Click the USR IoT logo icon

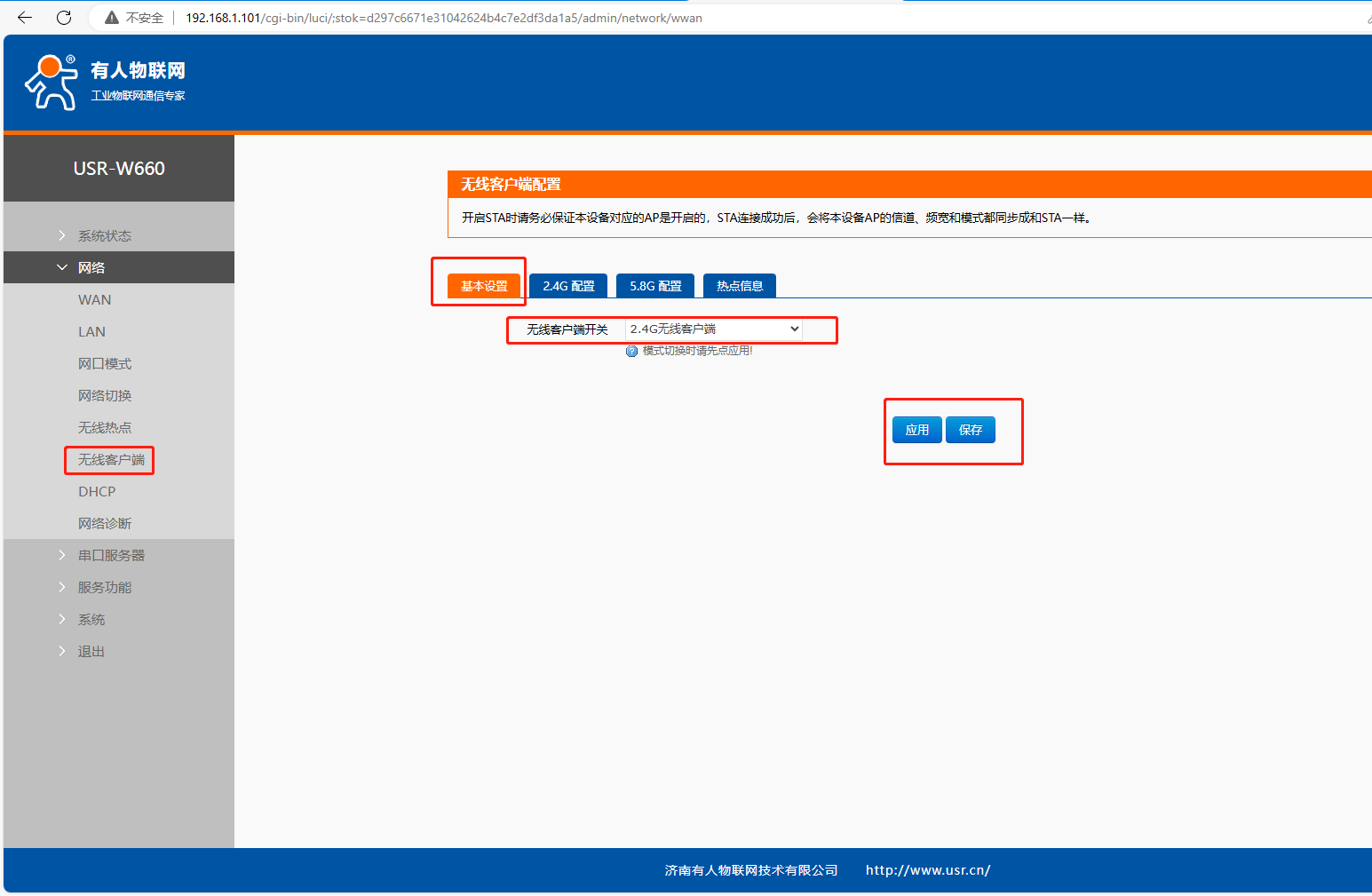coord(52,83)
